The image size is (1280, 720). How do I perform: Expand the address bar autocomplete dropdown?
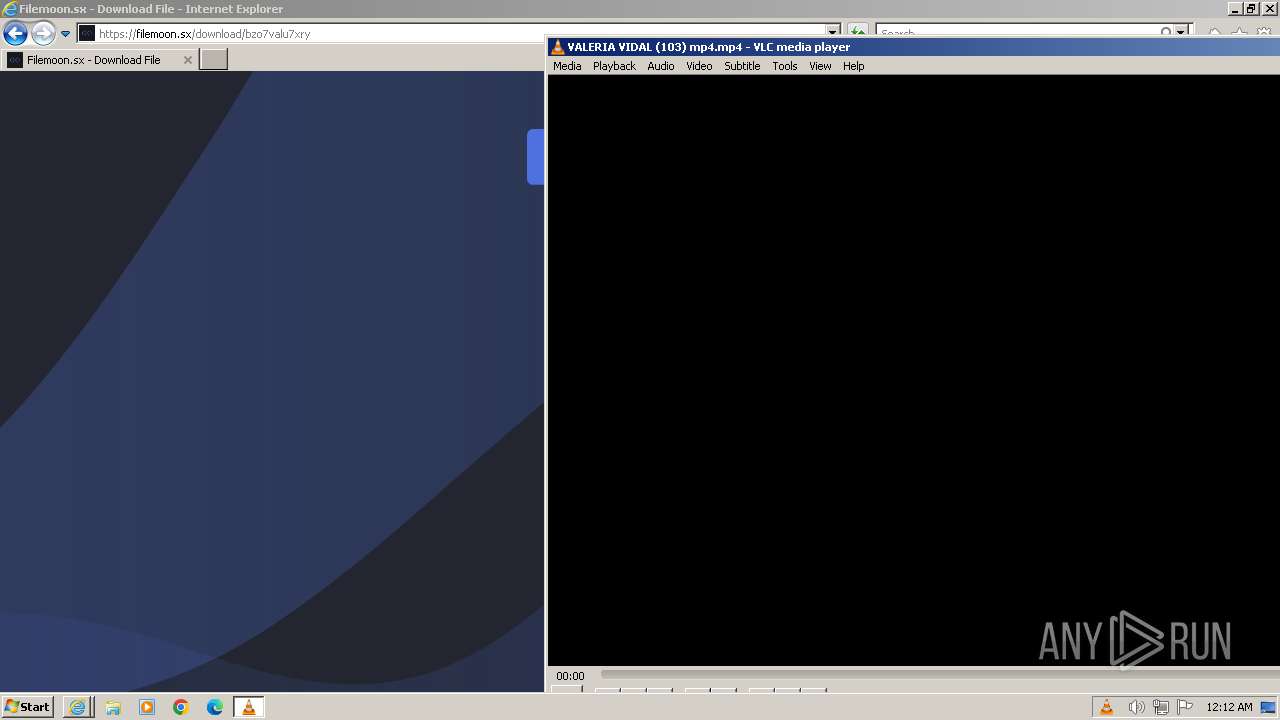coord(832,33)
